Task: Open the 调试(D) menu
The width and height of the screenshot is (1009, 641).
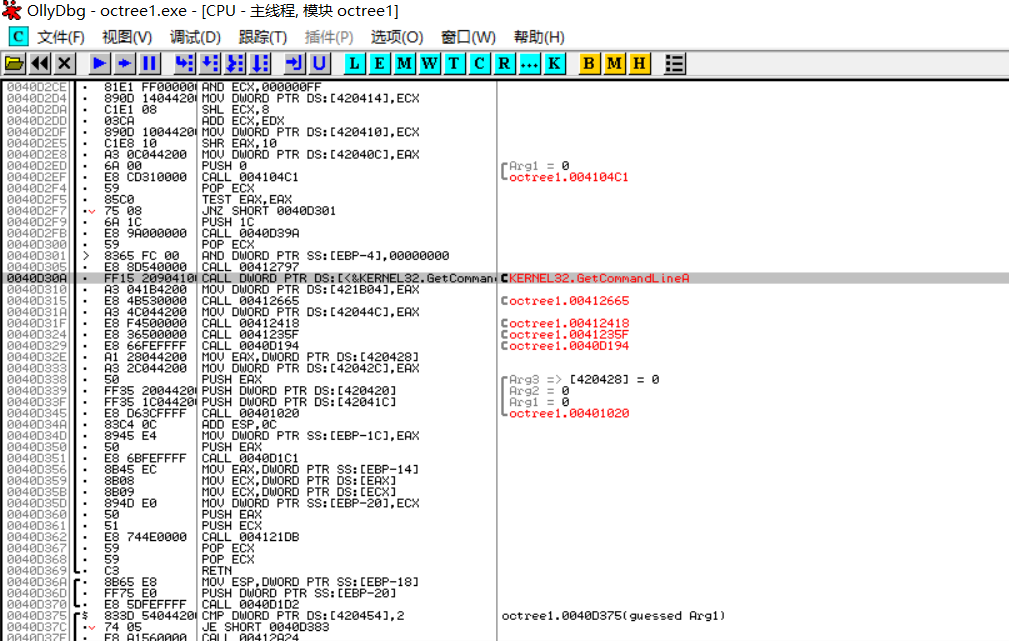Action: point(195,37)
